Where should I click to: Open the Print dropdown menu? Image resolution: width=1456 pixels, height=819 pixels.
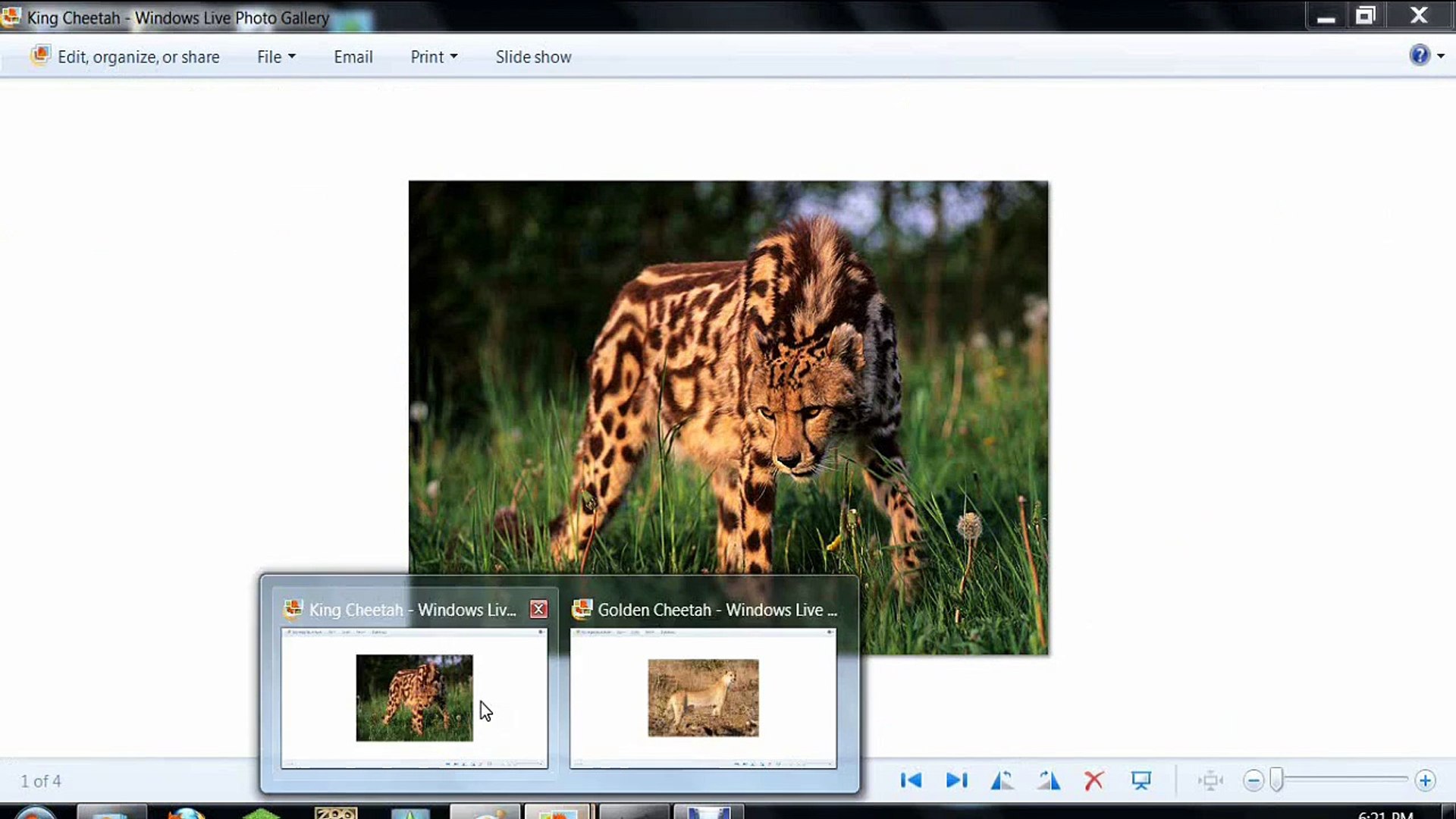tap(434, 57)
